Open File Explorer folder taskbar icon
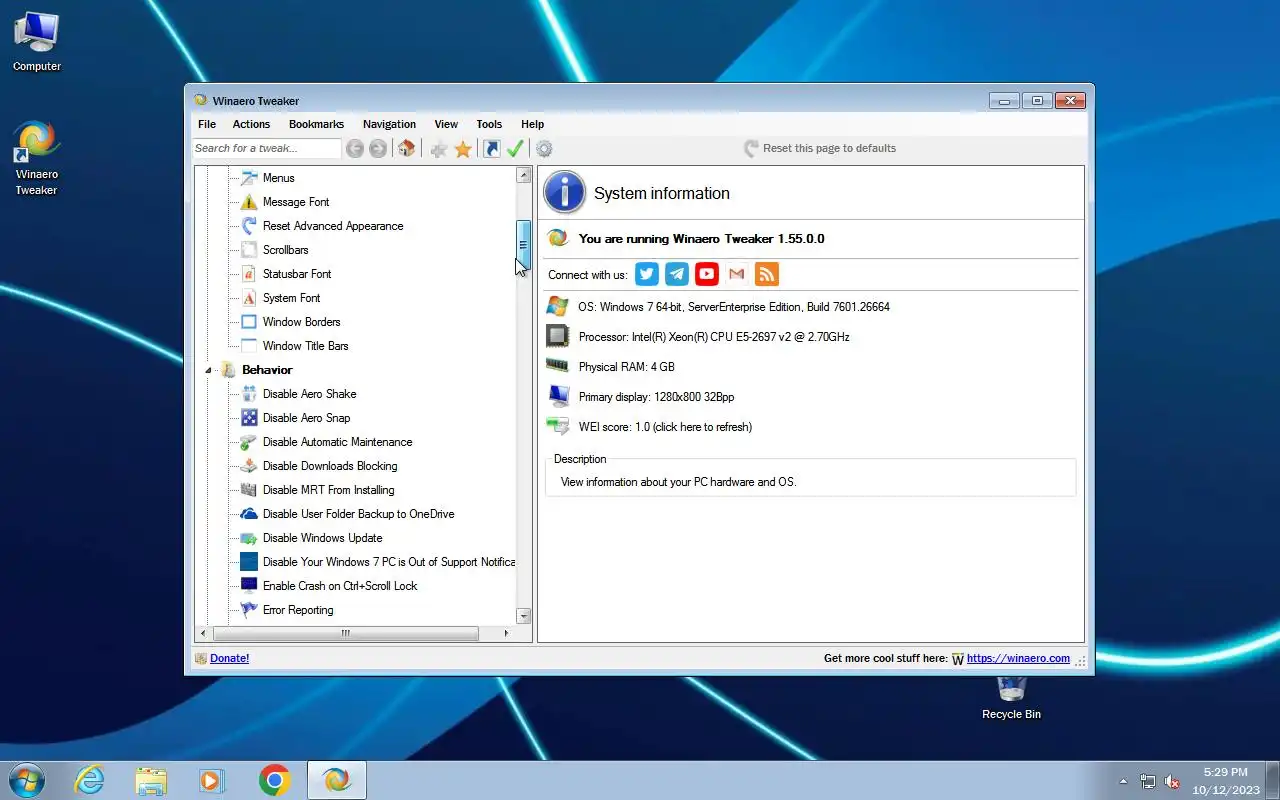Screen dimensions: 1280x800 151,780
